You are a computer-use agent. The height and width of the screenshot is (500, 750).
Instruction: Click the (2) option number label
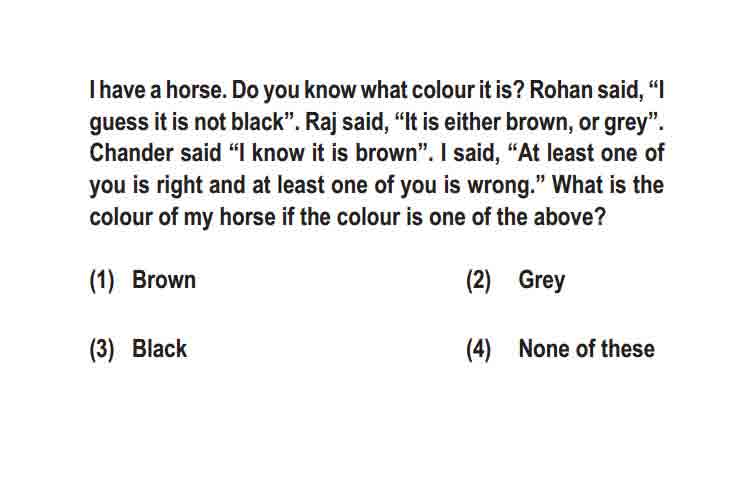(x=478, y=280)
